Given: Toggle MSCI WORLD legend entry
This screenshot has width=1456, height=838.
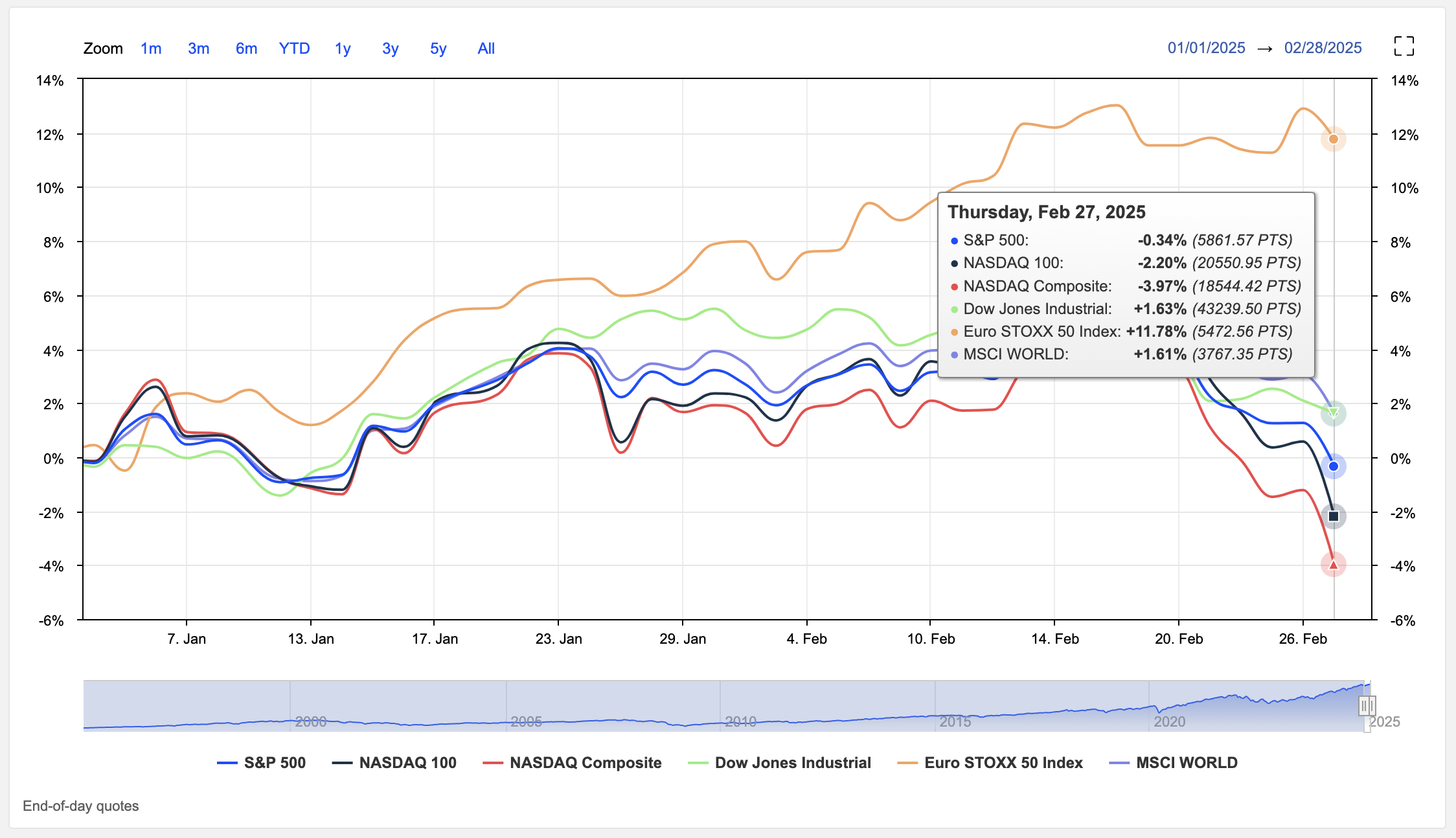Looking at the screenshot, I should pos(1173,763).
